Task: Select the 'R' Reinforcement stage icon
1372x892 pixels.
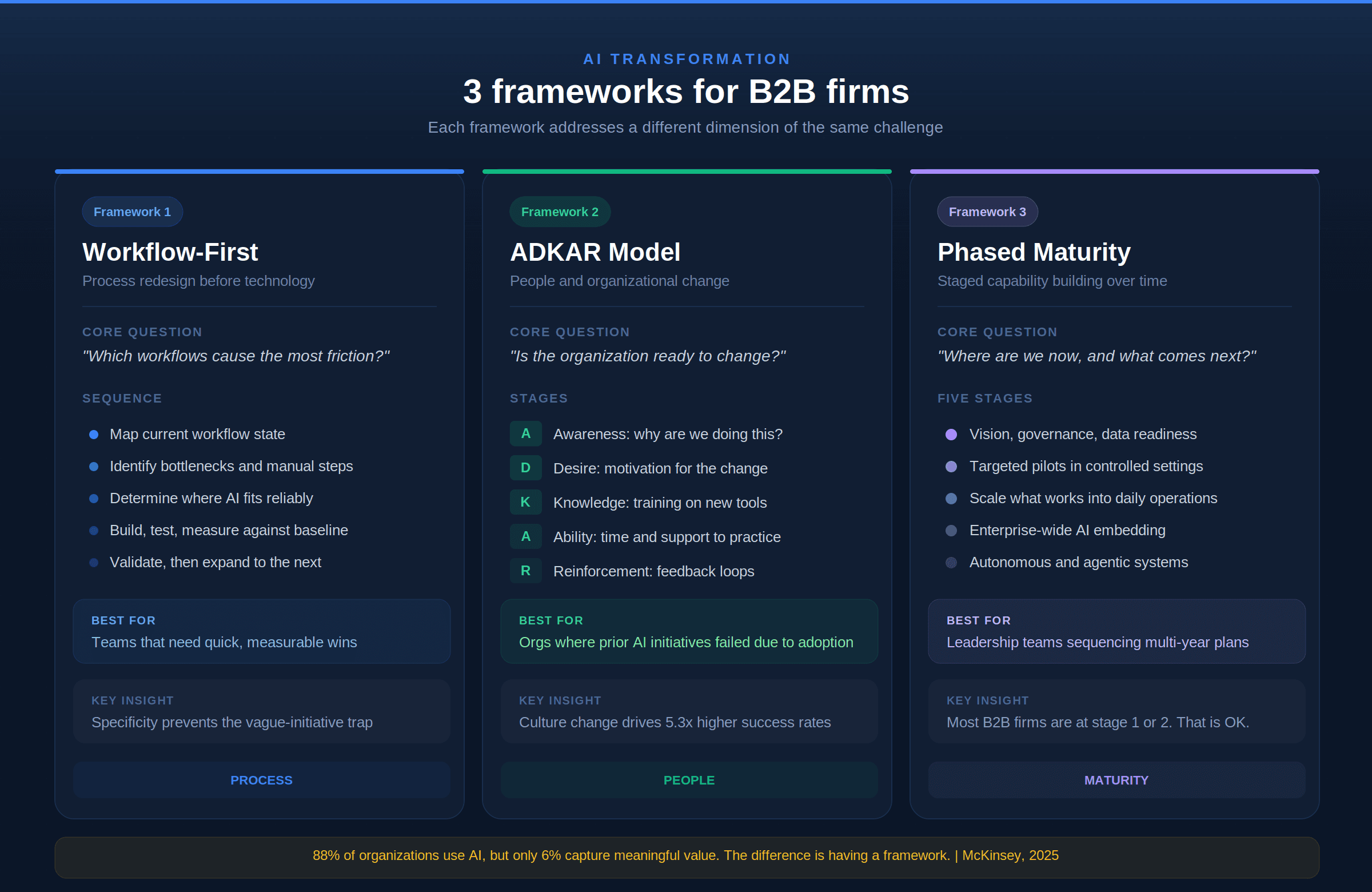Action: click(525, 571)
